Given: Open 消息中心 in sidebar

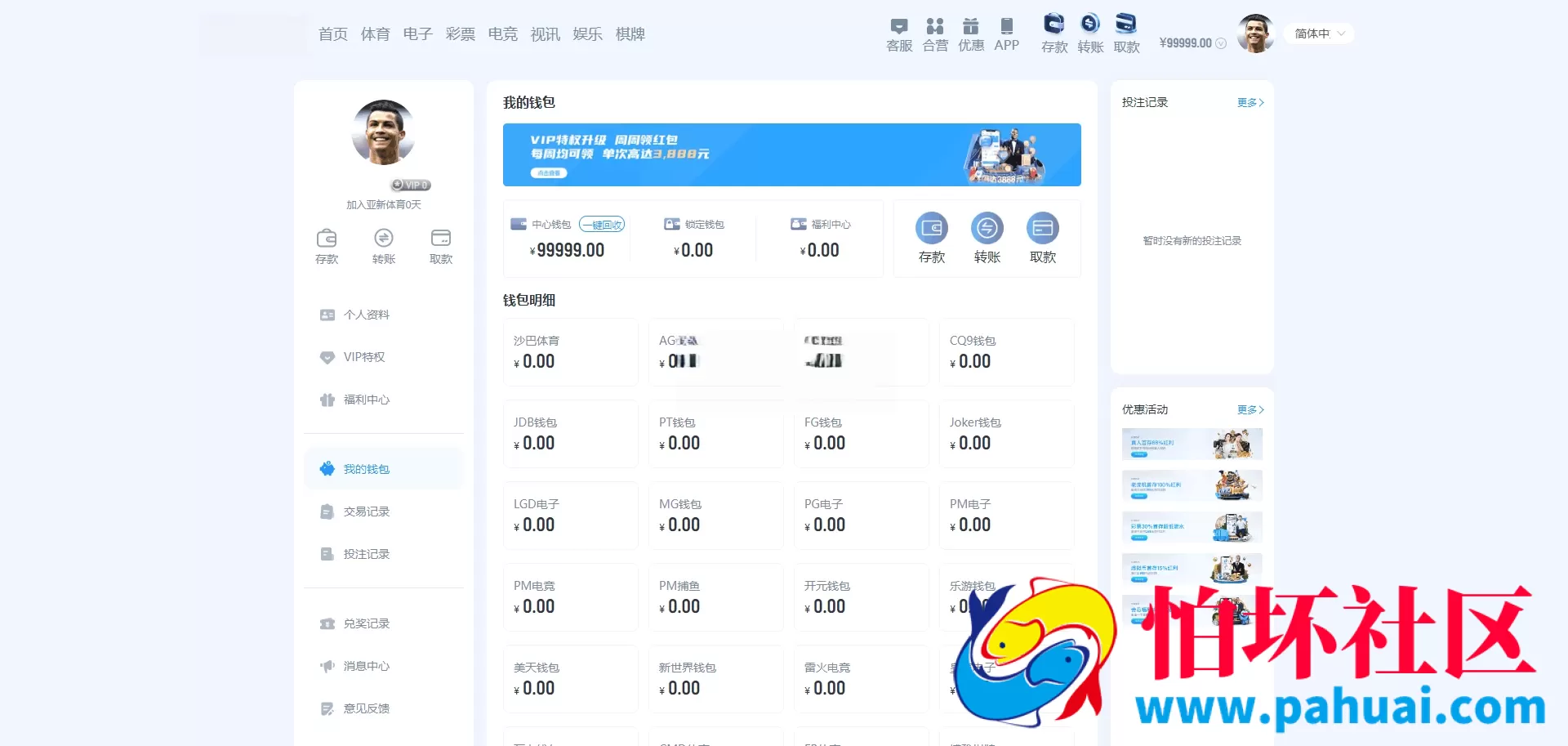Looking at the screenshot, I should [x=384, y=666].
